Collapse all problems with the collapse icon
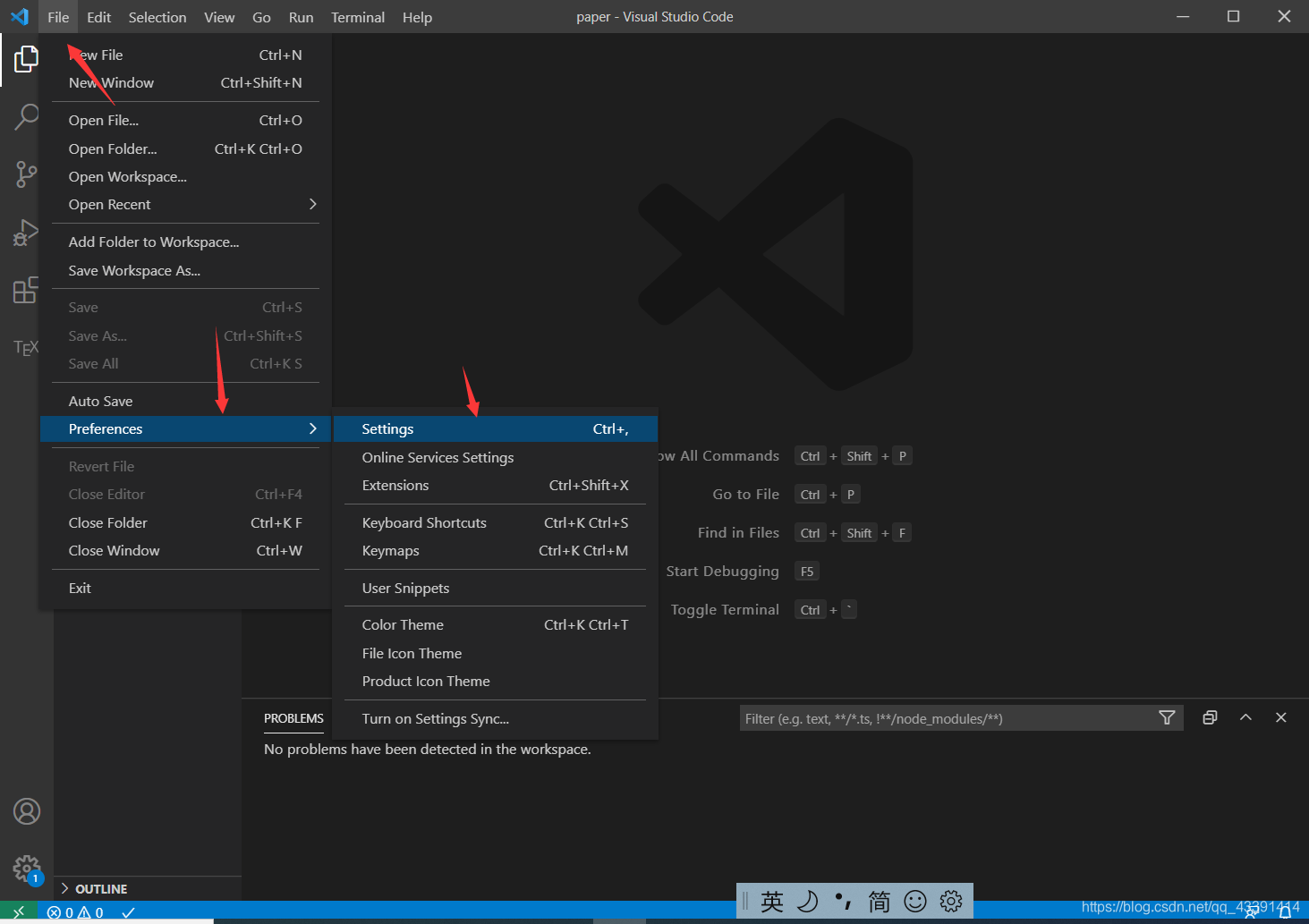Image resolution: width=1309 pixels, height=924 pixels. tap(1210, 717)
